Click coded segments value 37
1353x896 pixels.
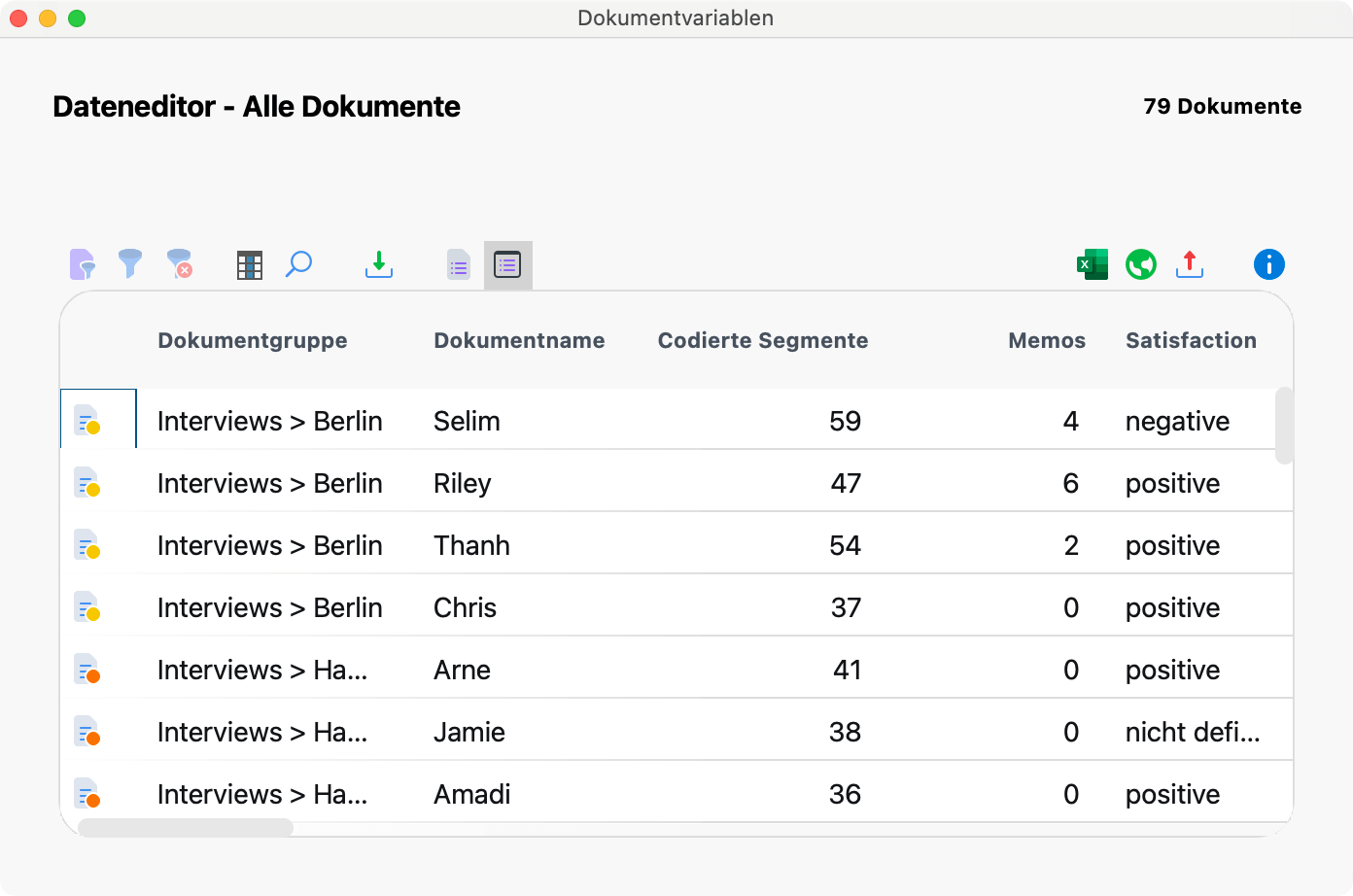[846, 607]
